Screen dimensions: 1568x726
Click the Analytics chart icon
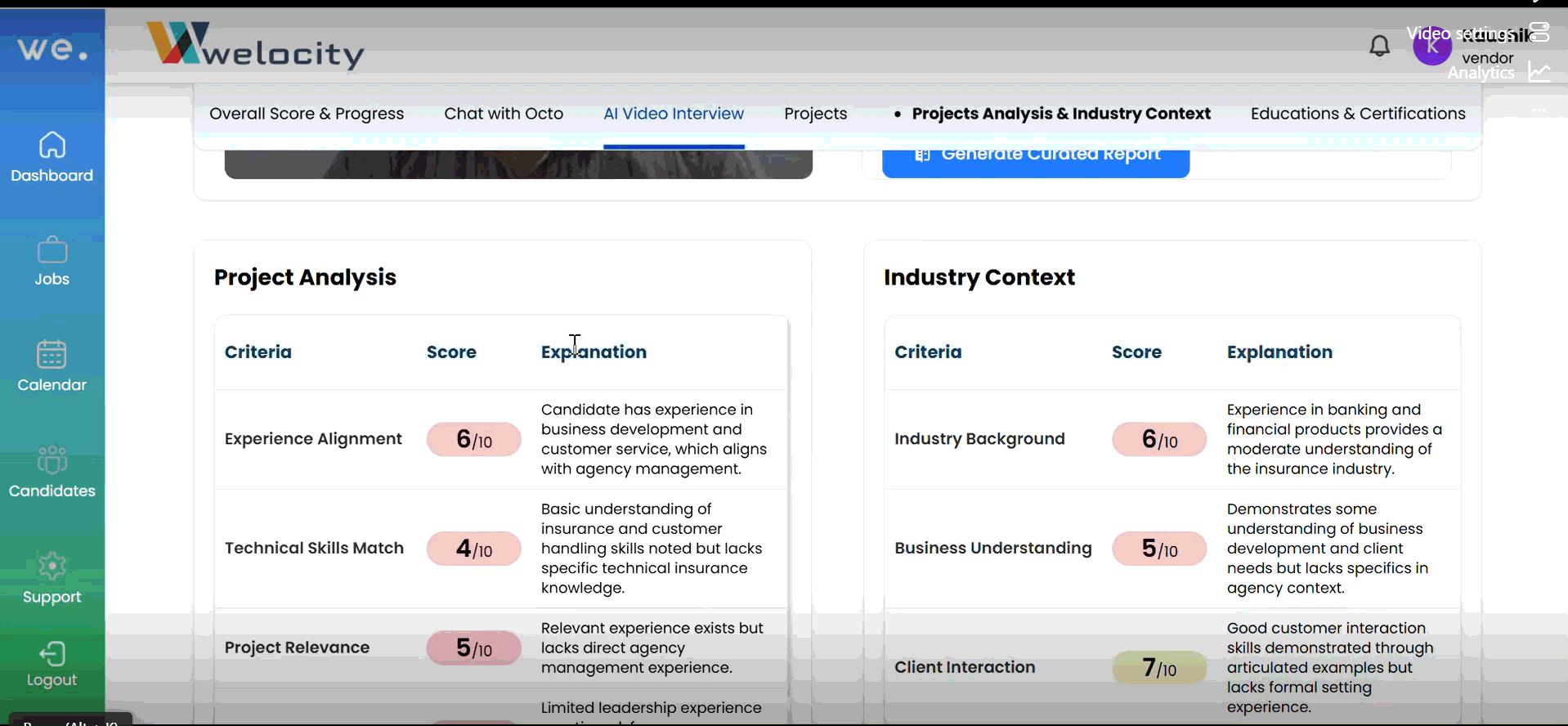(1539, 73)
